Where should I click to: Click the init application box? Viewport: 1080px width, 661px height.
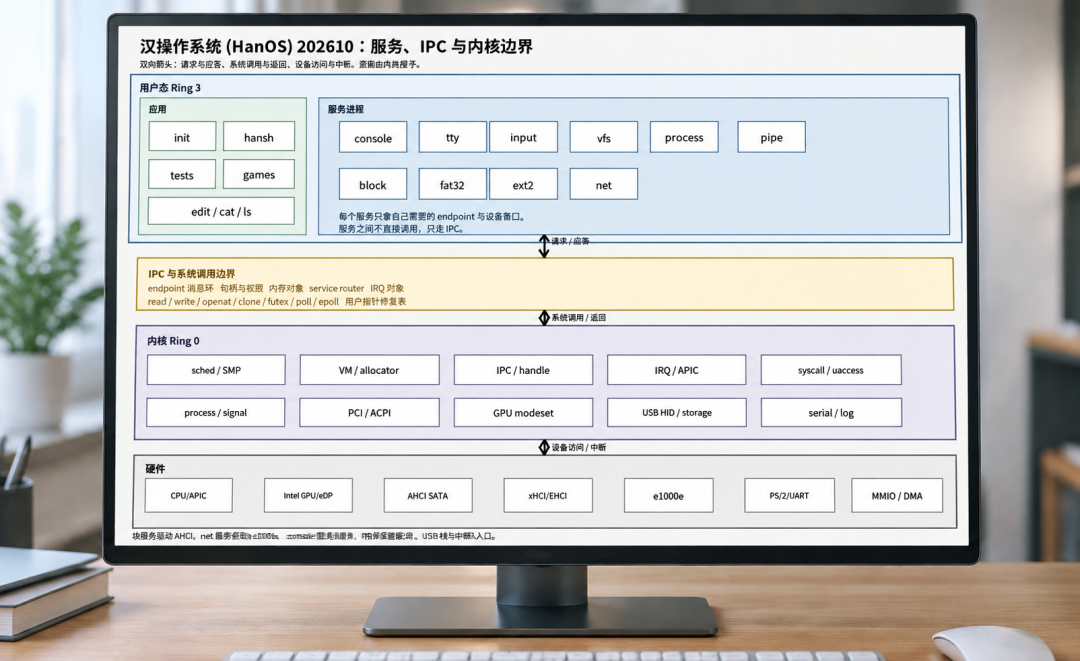pyautogui.click(x=182, y=136)
